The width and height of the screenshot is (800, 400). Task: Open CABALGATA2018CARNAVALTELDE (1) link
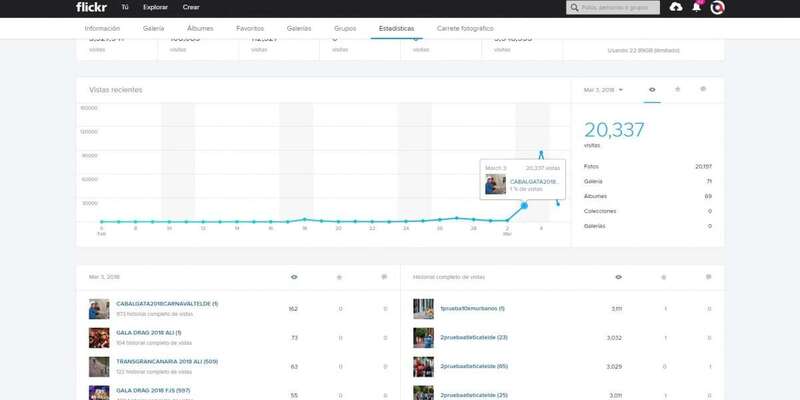click(x=166, y=303)
